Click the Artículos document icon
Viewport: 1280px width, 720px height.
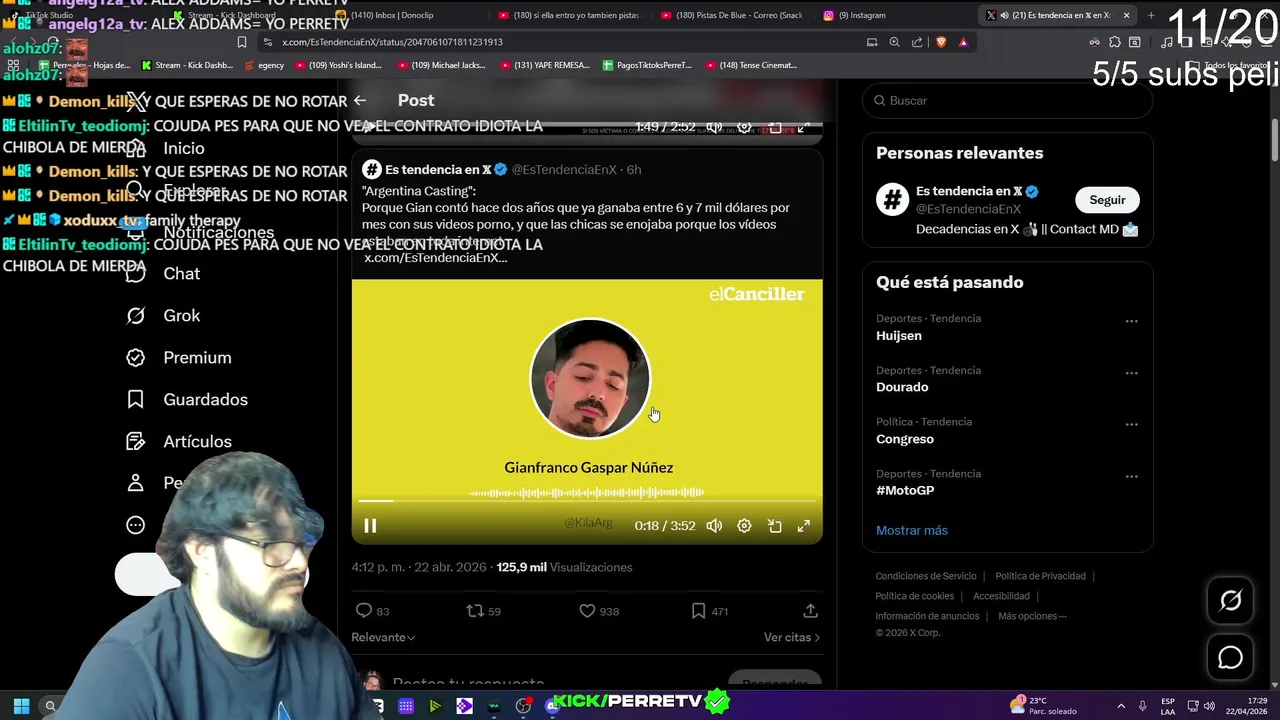136,441
